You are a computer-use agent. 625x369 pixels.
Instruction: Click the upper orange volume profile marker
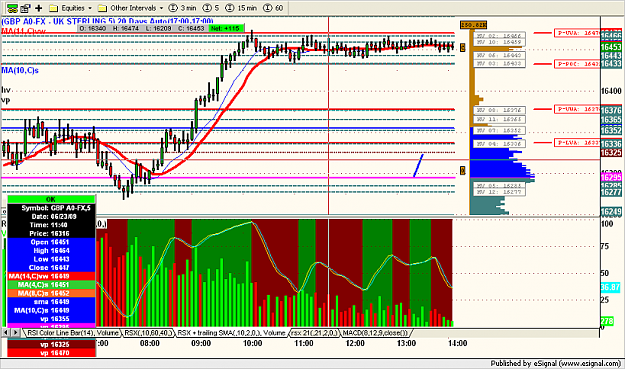point(463,47)
